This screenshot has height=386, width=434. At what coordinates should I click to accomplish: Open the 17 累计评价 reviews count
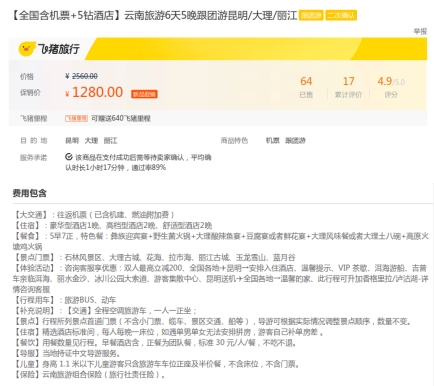pos(348,87)
